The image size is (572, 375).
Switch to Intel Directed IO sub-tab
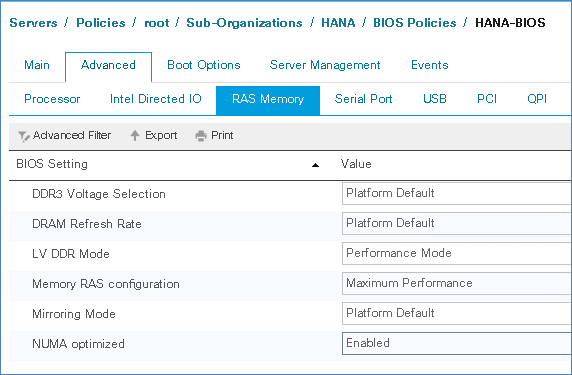click(156, 99)
